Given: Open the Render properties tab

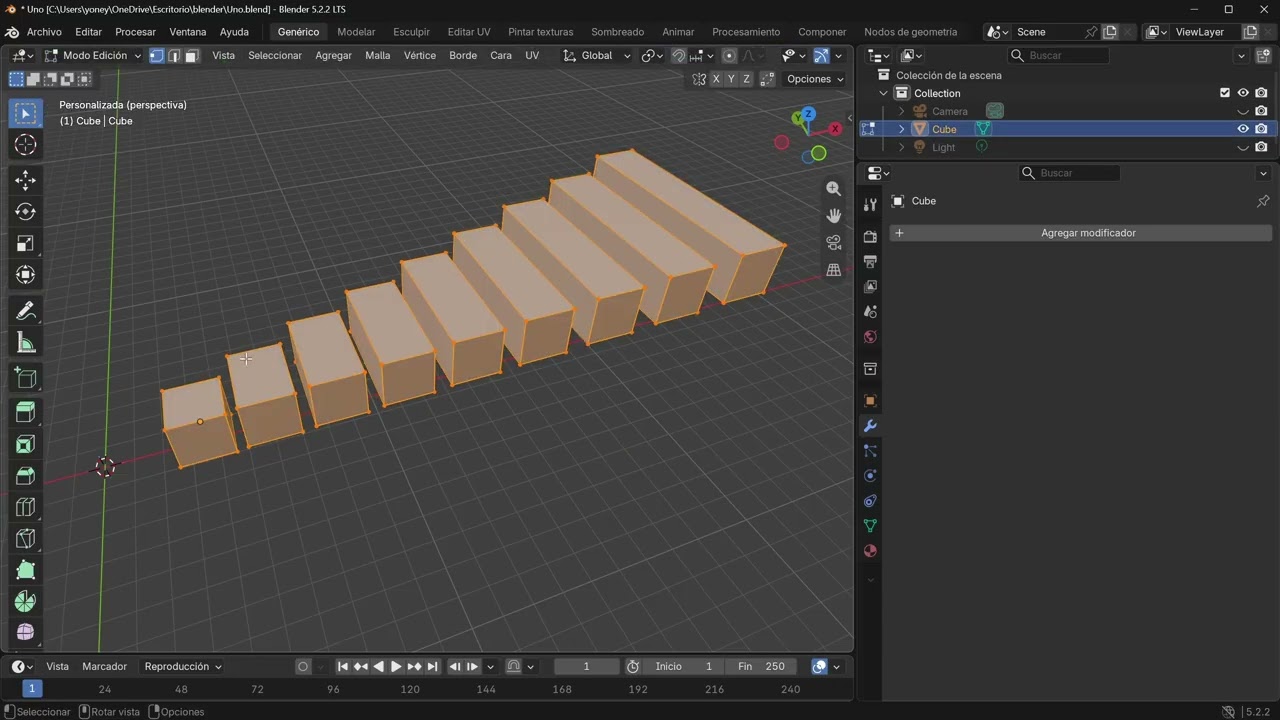Looking at the screenshot, I should coord(870,237).
